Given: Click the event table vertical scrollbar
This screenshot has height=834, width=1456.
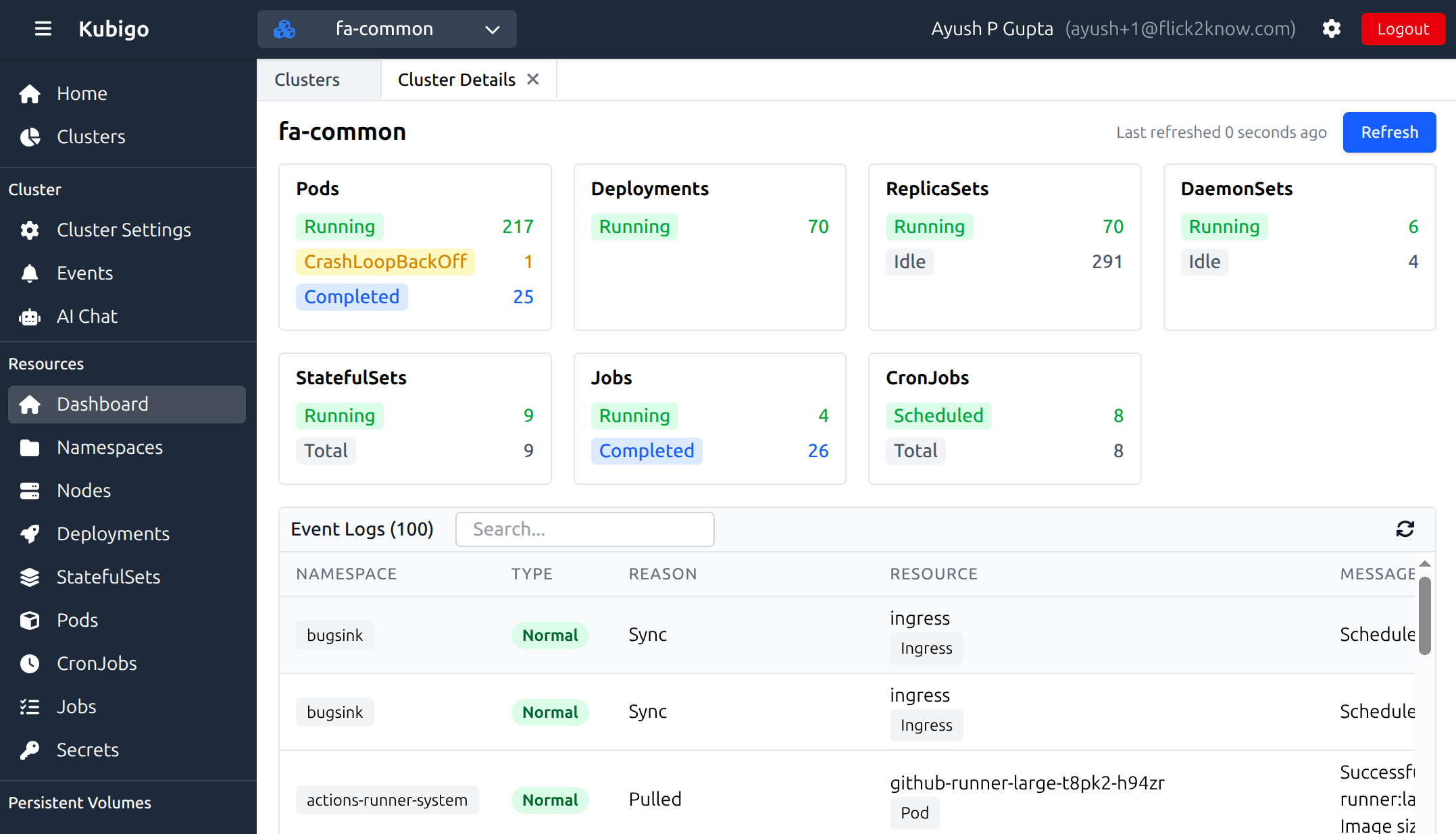Looking at the screenshot, I should point(1425,616).
